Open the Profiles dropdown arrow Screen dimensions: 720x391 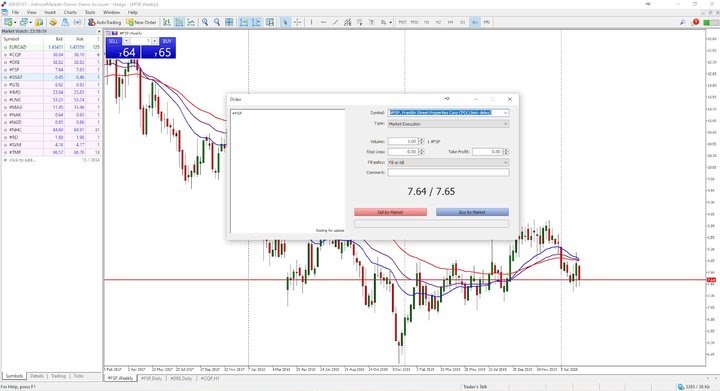[x=30, y=22]
